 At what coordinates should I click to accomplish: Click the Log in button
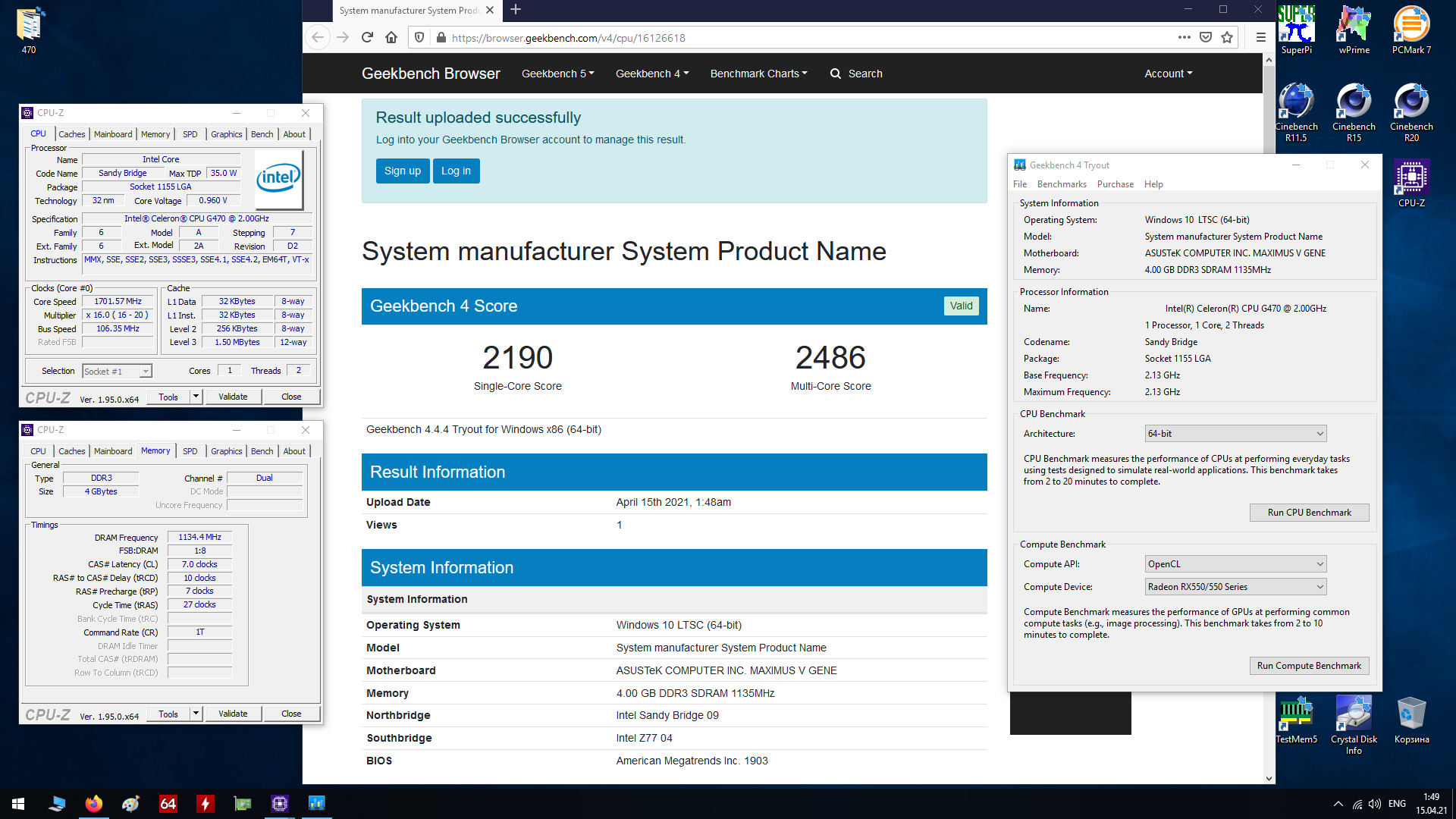point(456,171)
